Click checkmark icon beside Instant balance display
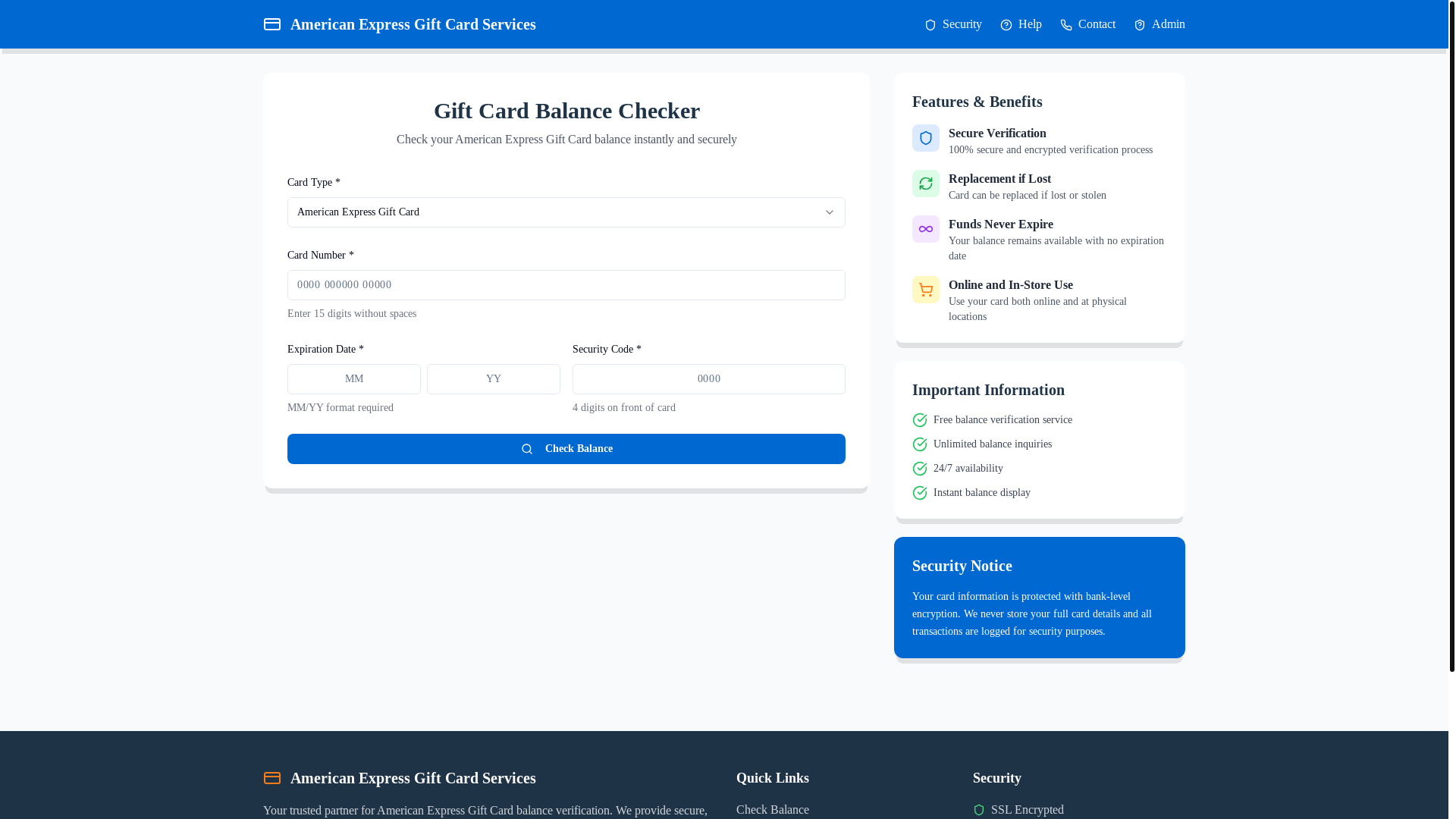This screenshot has height=819, width=1456. (x=920, y=493)
